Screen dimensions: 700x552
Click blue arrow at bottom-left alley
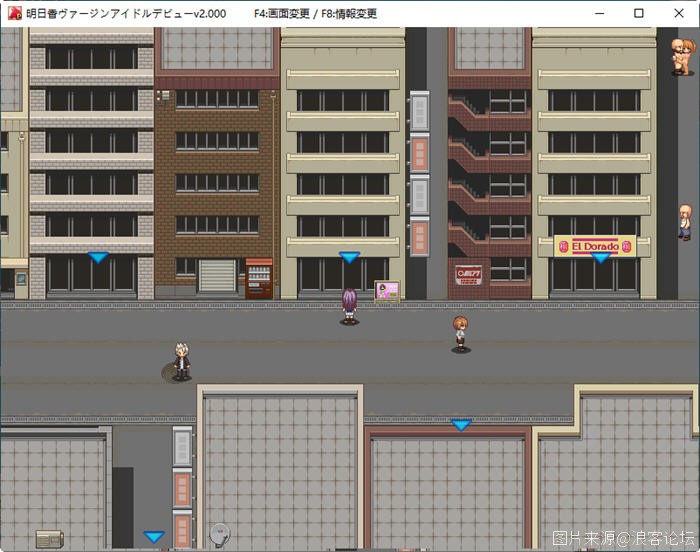tap(153, 537)
